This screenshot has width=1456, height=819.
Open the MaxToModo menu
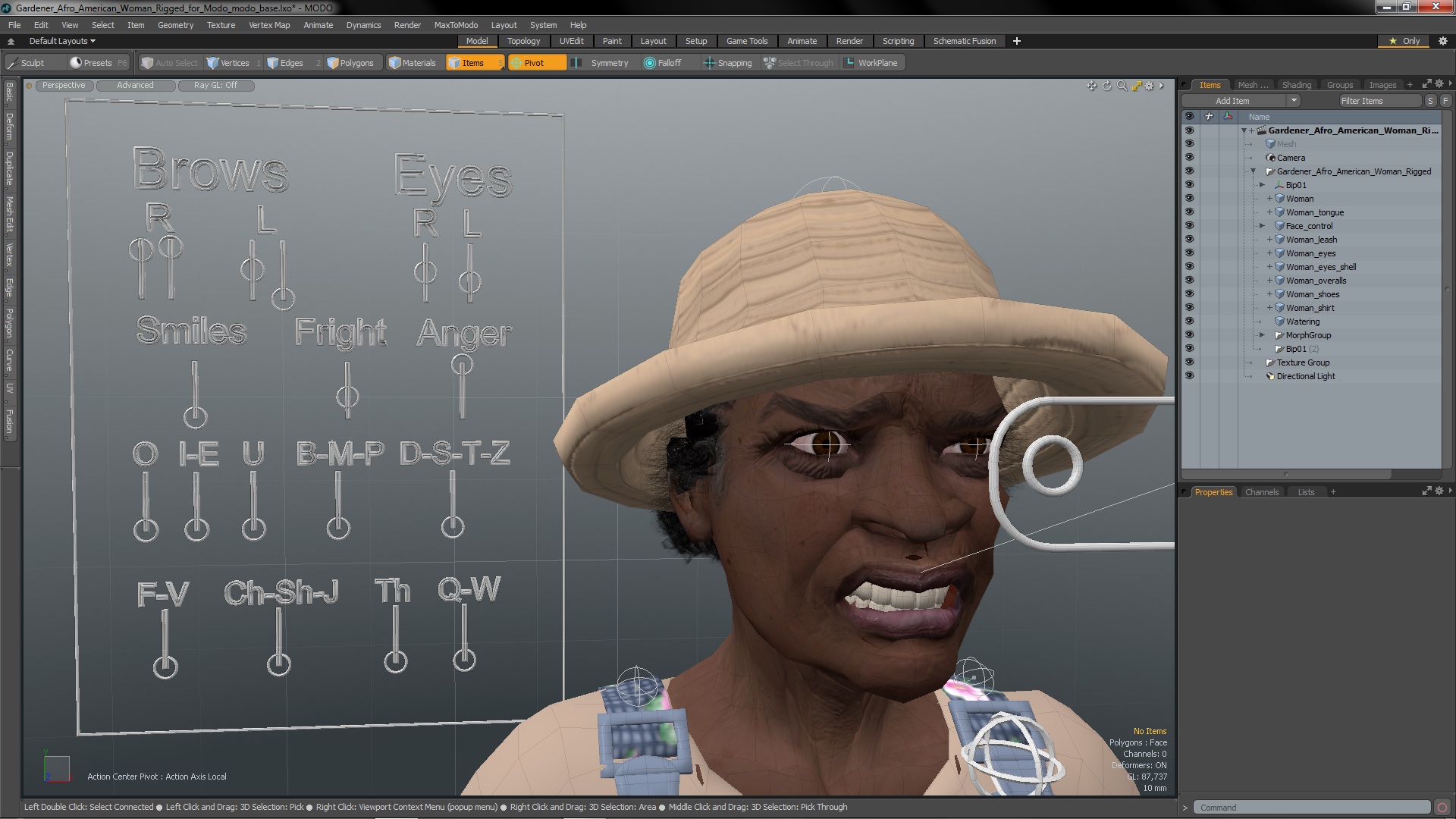[456, 25]
